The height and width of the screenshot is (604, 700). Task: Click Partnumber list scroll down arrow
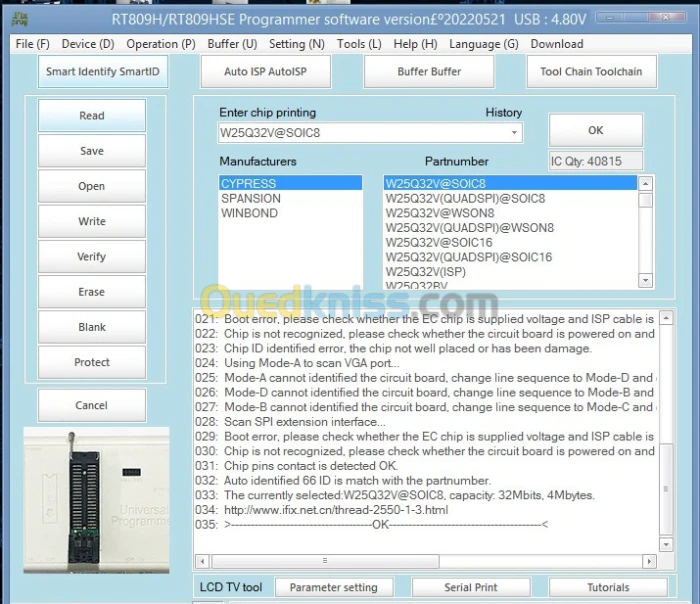pyautogui.click(x=646, y=280)
